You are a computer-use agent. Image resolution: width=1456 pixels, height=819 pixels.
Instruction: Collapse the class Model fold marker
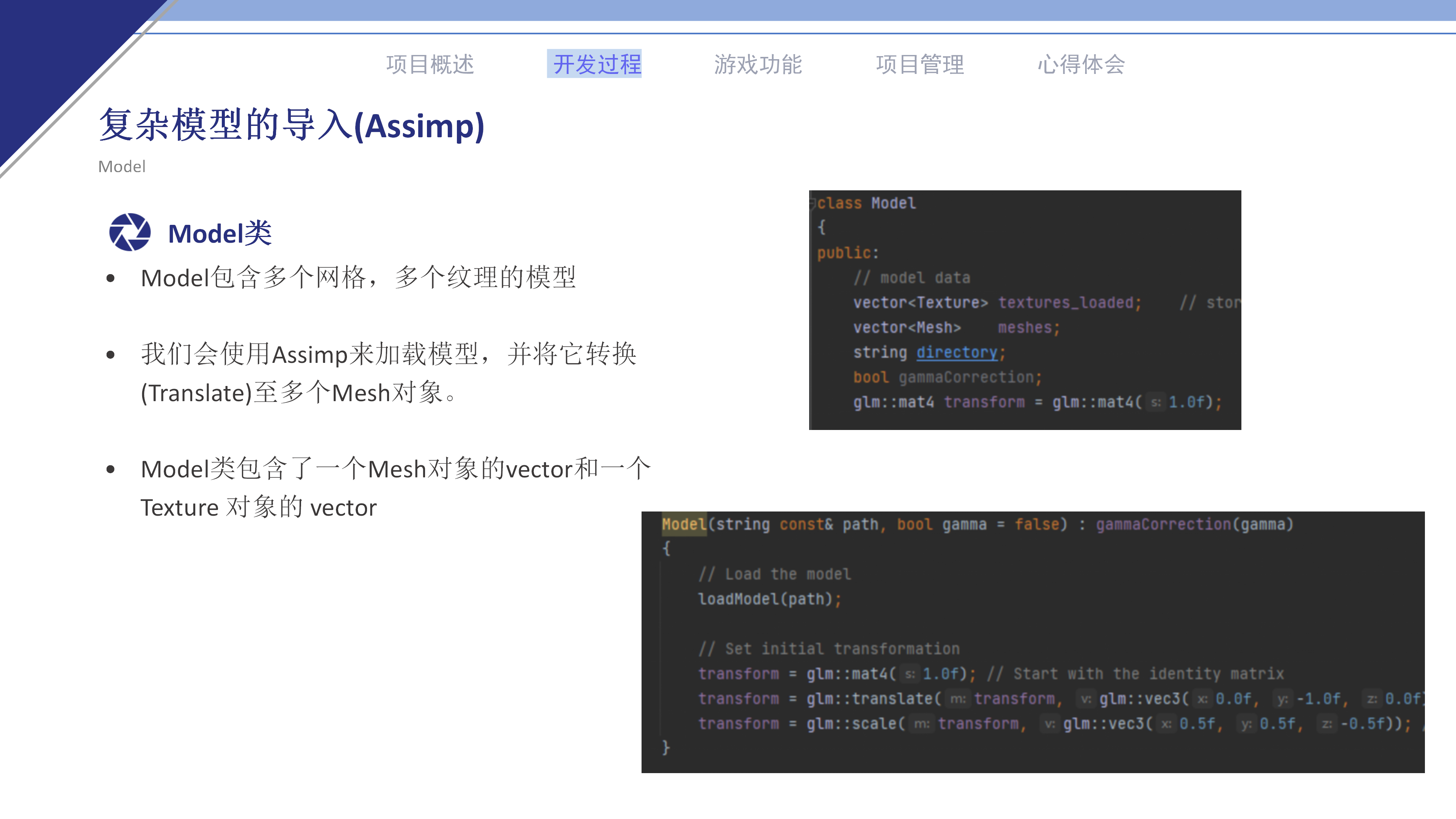812,202
